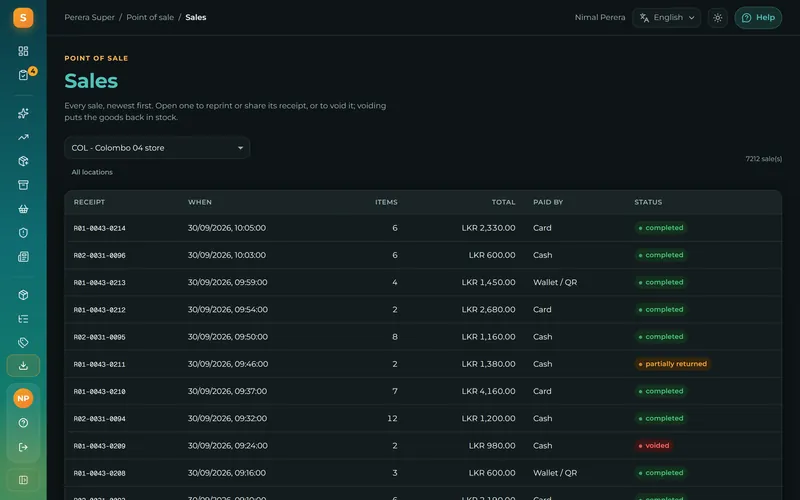
Task: Open the English language dropdown
Action: (x=666, y=18)
